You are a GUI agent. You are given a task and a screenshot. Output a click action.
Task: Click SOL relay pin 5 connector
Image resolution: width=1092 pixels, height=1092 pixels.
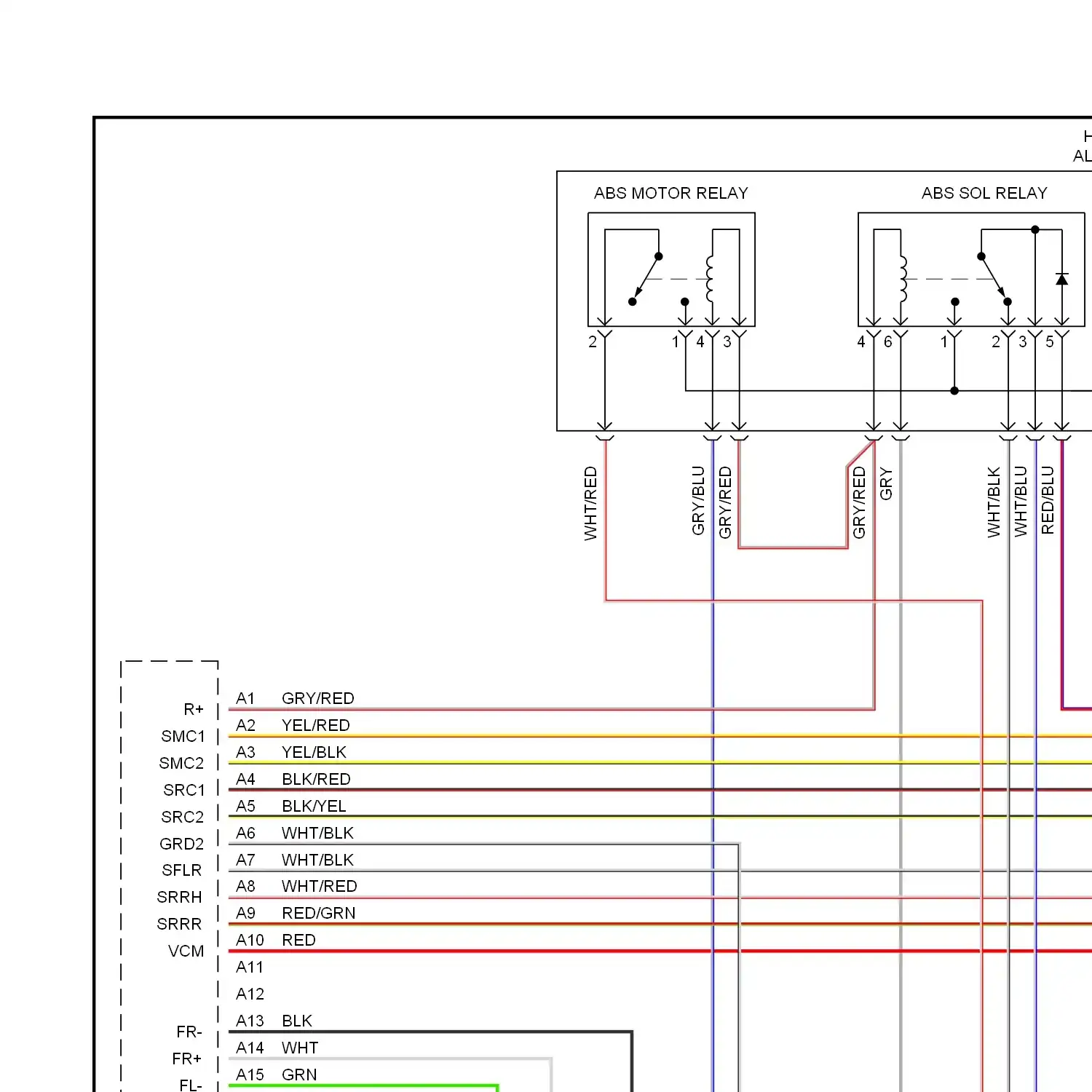(x=1062, y=336)
